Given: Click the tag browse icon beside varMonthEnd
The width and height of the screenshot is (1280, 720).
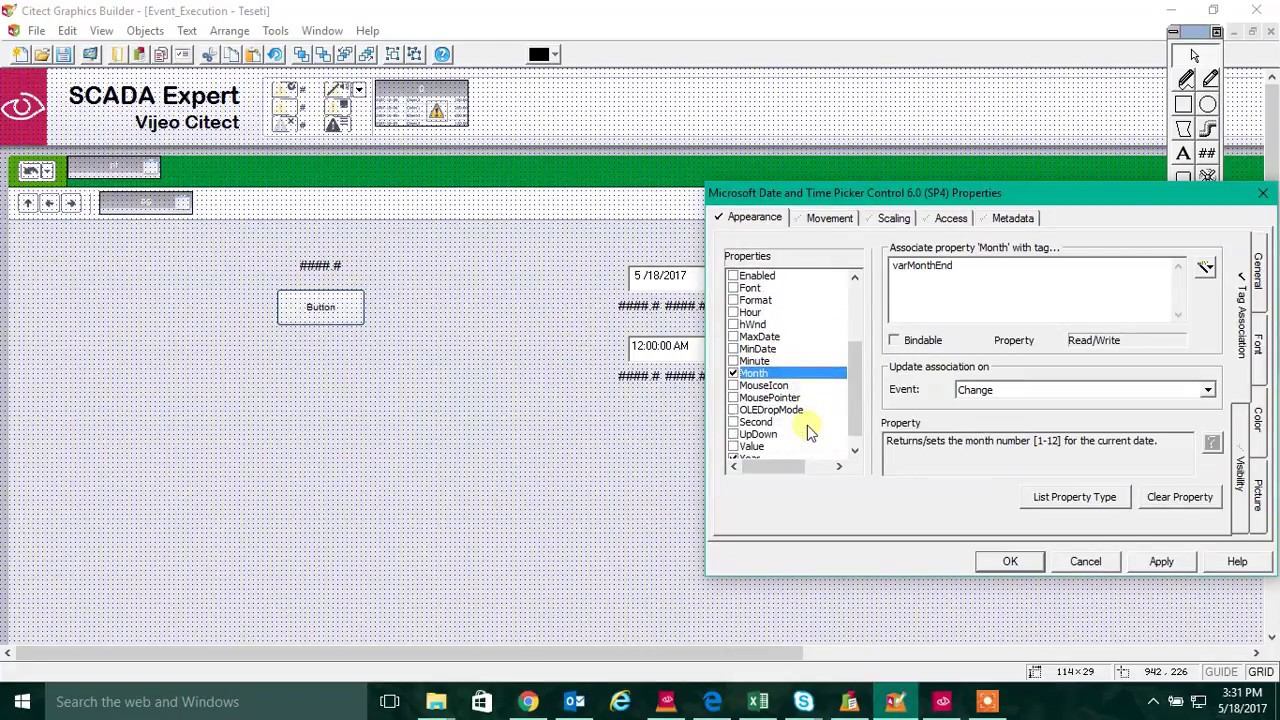Looking at the screenshot, I should pos(1205,267).
